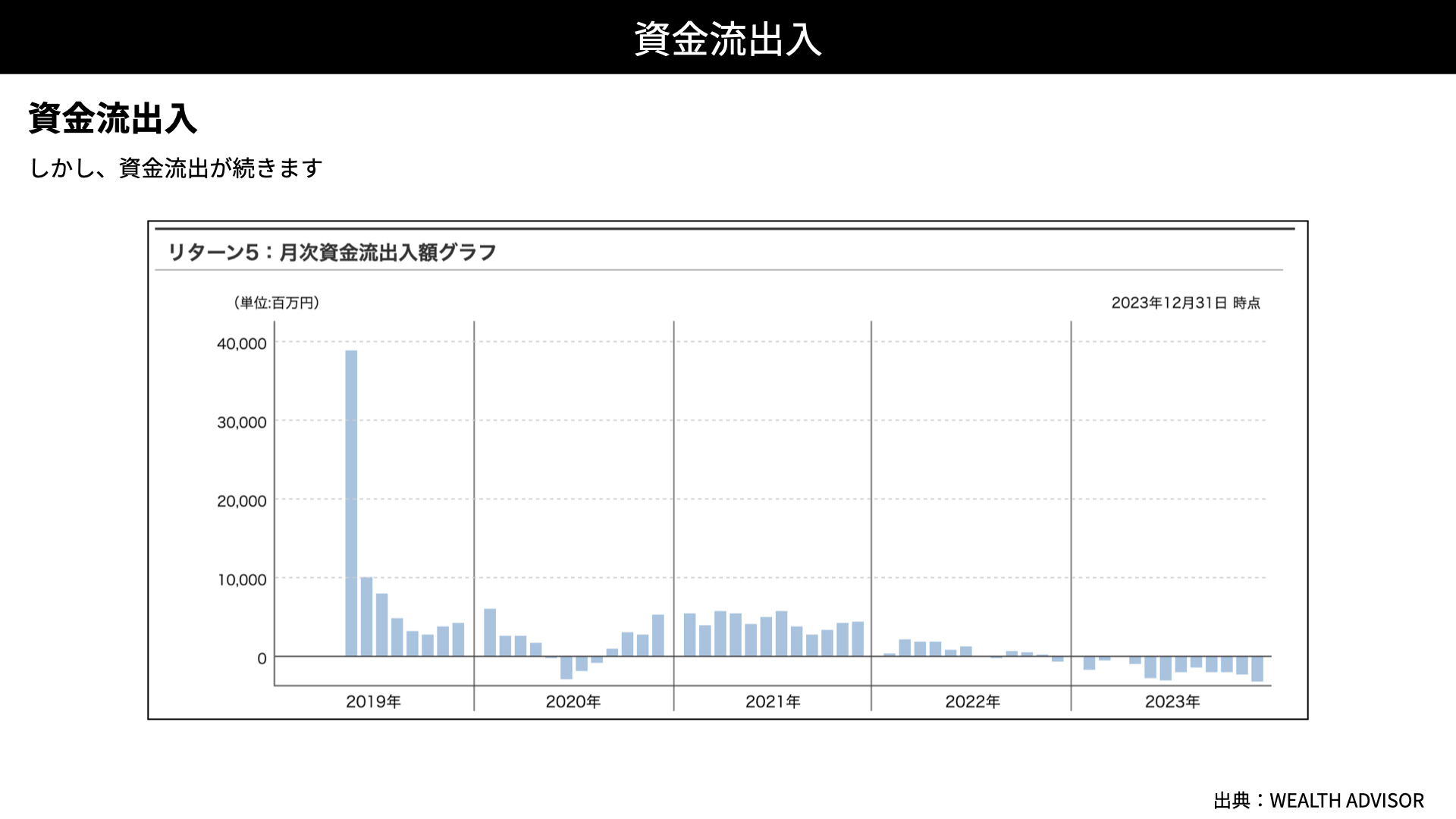Image resolution: width=1456 pixels, height=819 pixels.
Task: Click the 2023年 x-axis label
Action: (x=1172, y=701)
